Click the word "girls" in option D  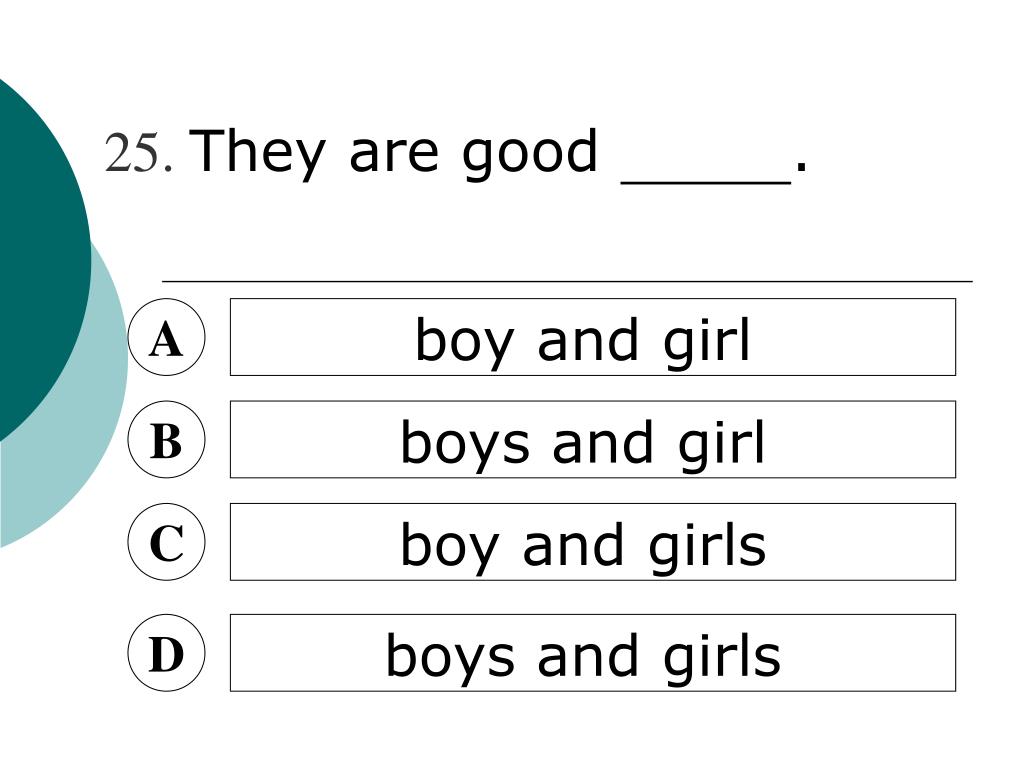tap(722, 656)
